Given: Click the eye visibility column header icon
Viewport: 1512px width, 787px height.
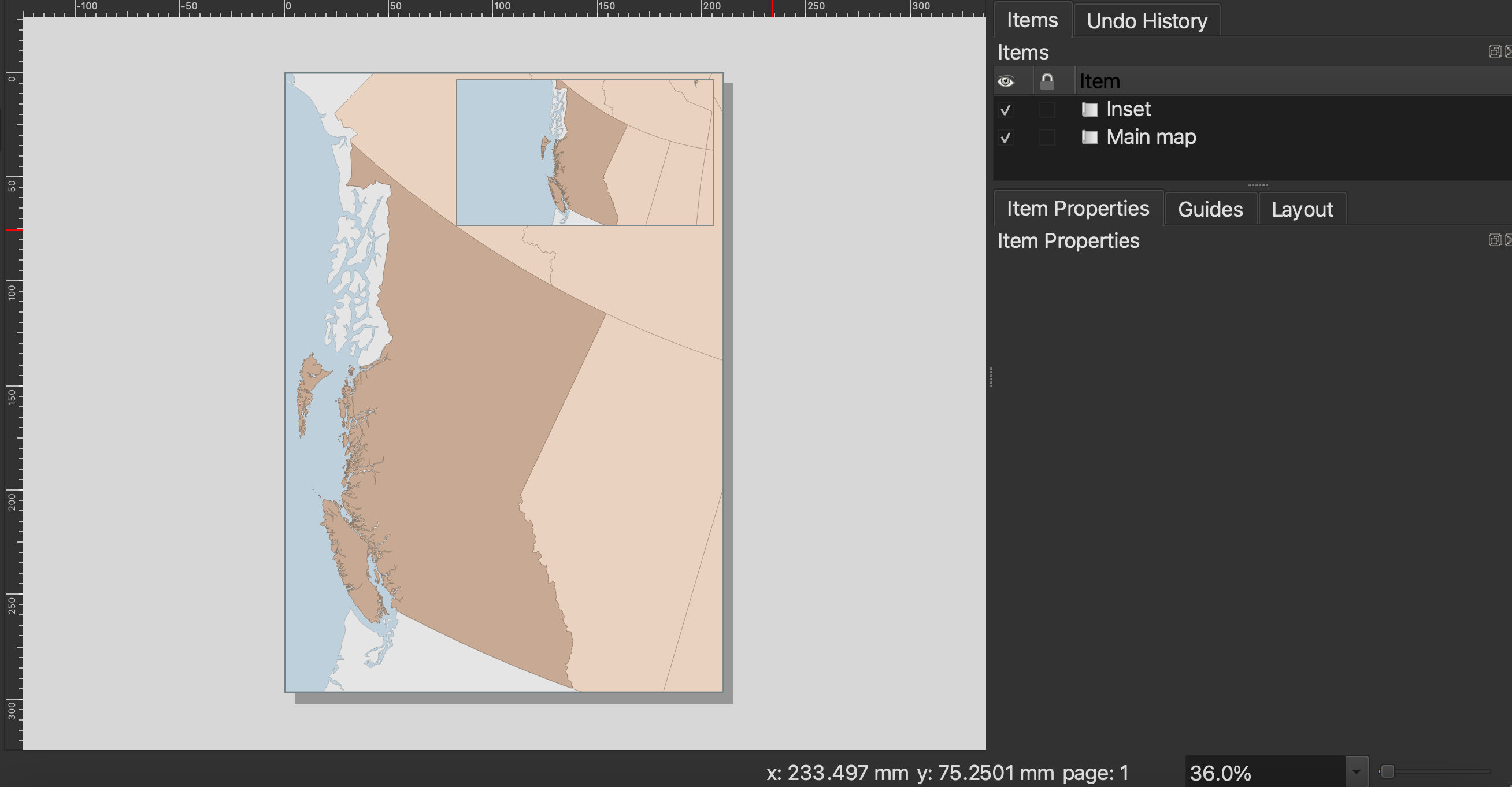Looking at the screenshot, I should pos(1006,81).
